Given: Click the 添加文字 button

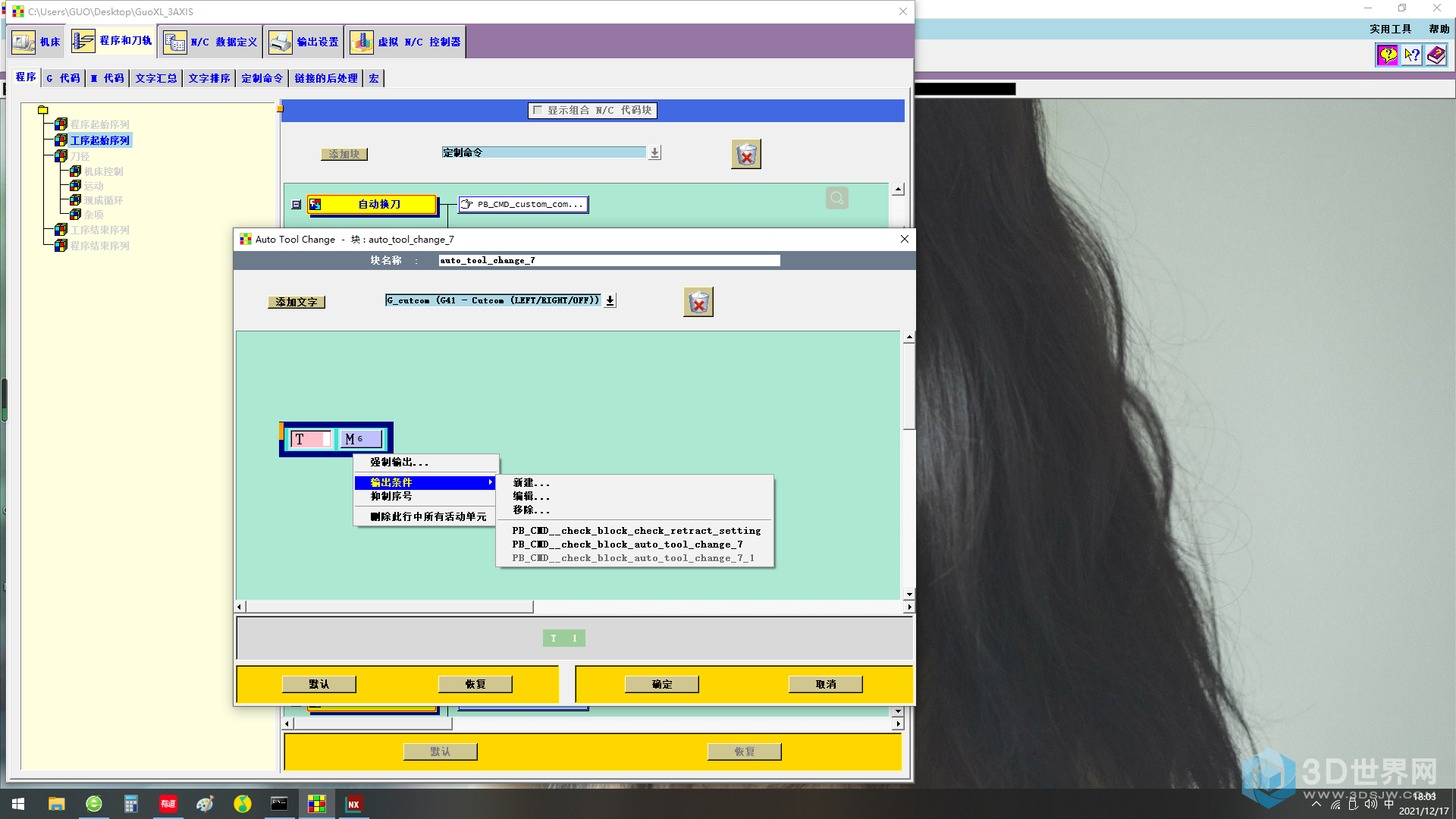Looking at the screenshot, I should pyautogui.click(x=297, y=302).
